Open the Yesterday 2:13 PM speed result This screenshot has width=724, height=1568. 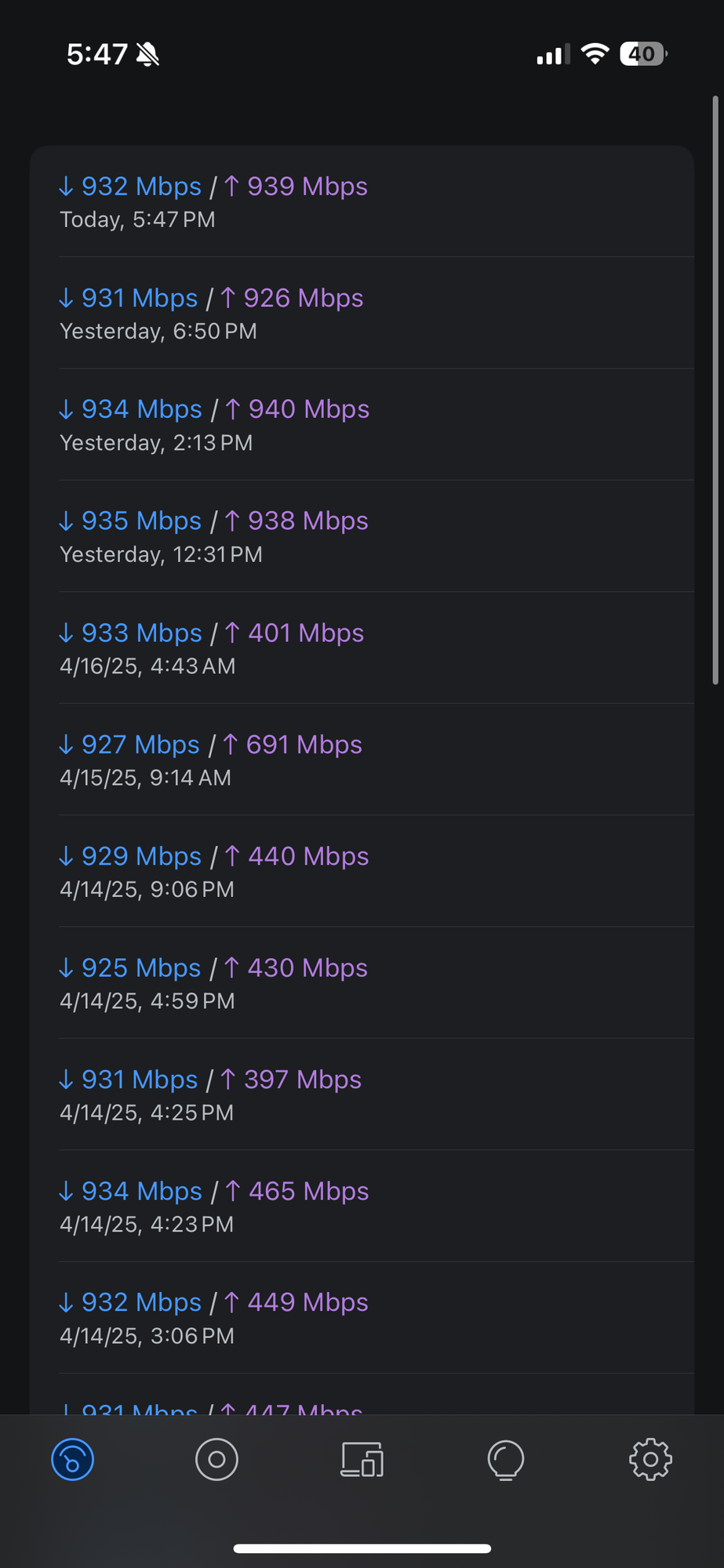coord(362,425)
